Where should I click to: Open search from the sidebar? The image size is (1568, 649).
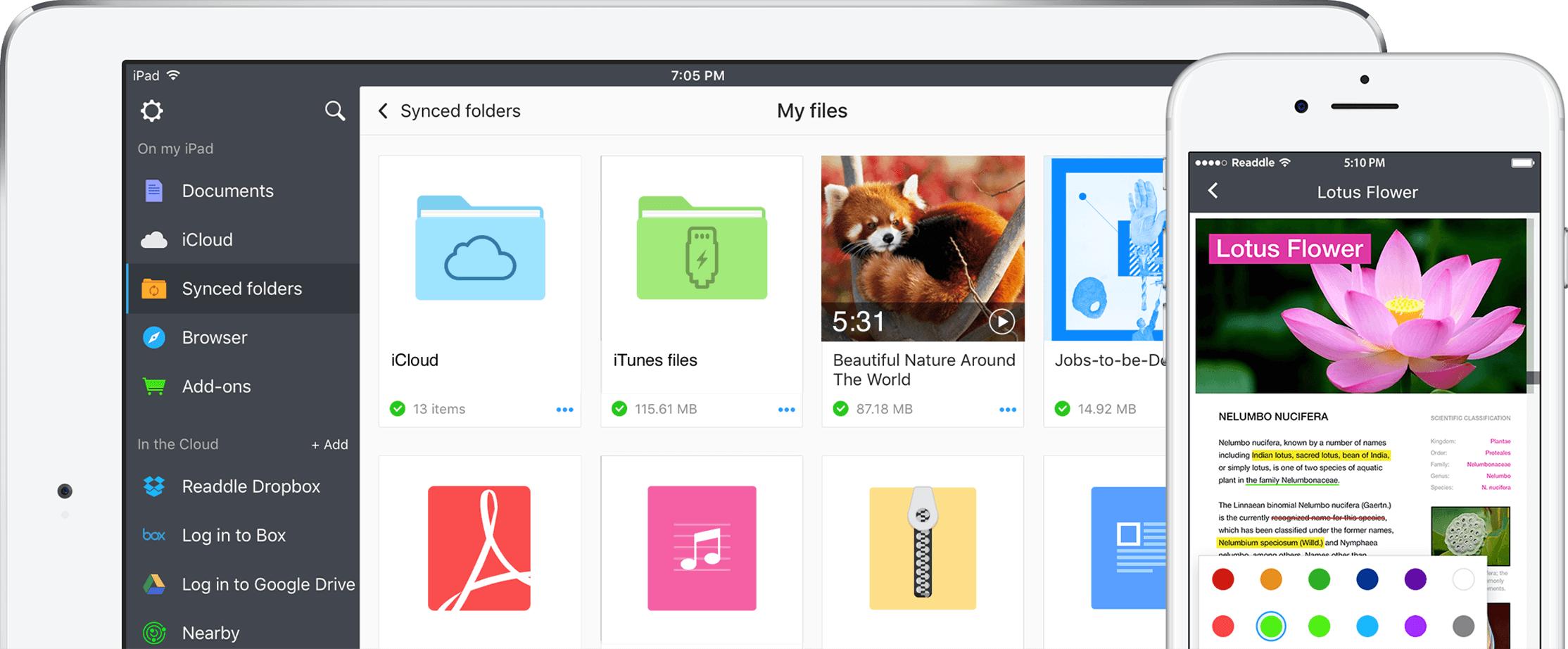[335, 111]
